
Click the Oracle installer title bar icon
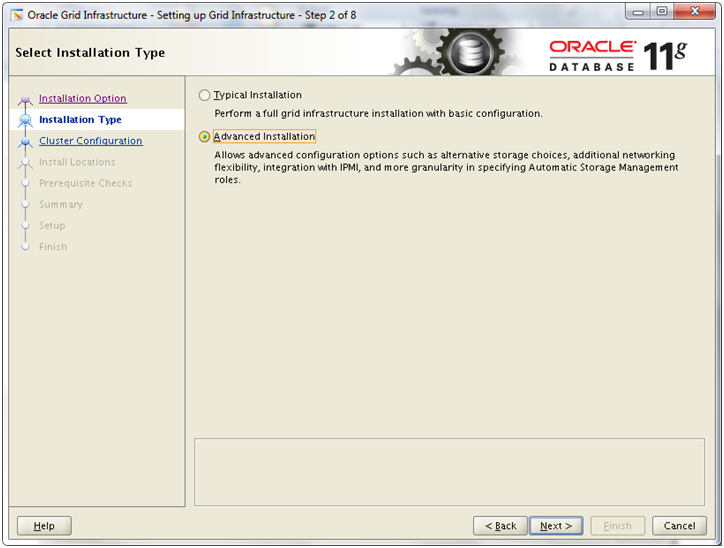tap(17, 15)
